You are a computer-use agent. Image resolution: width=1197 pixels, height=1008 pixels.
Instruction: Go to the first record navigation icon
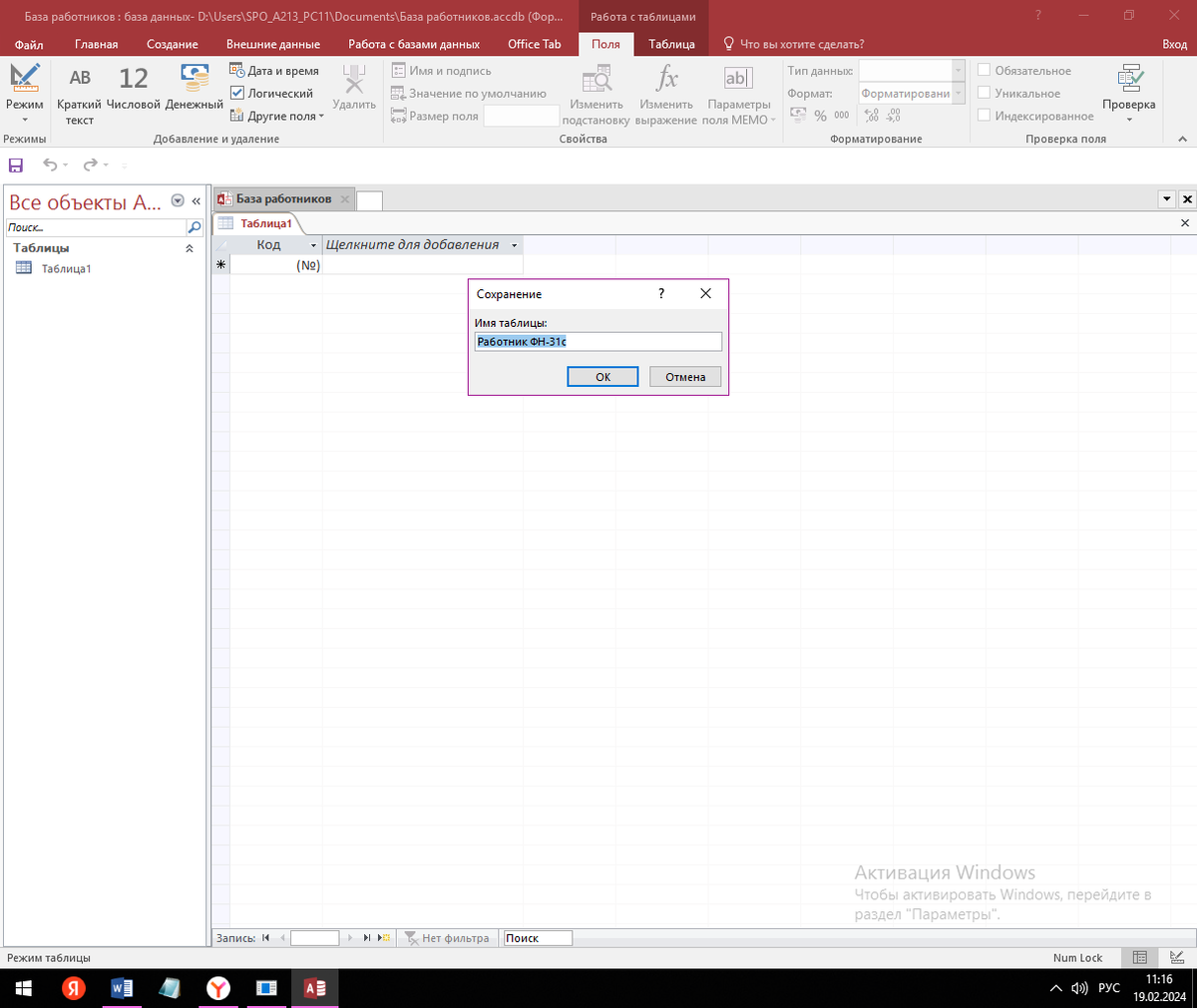[x=265, y=938]
